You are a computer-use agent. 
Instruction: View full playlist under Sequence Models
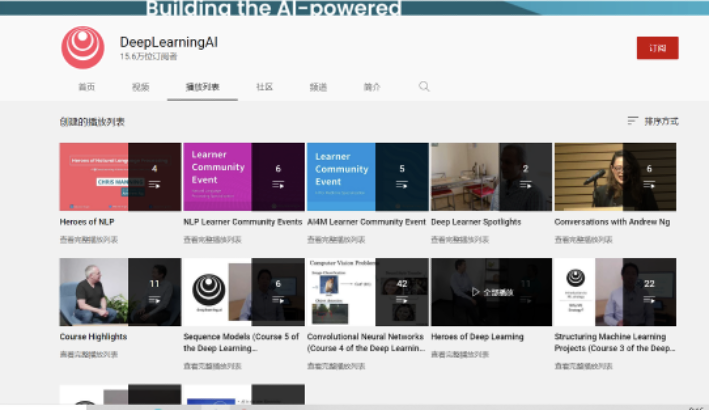point(212,366)
